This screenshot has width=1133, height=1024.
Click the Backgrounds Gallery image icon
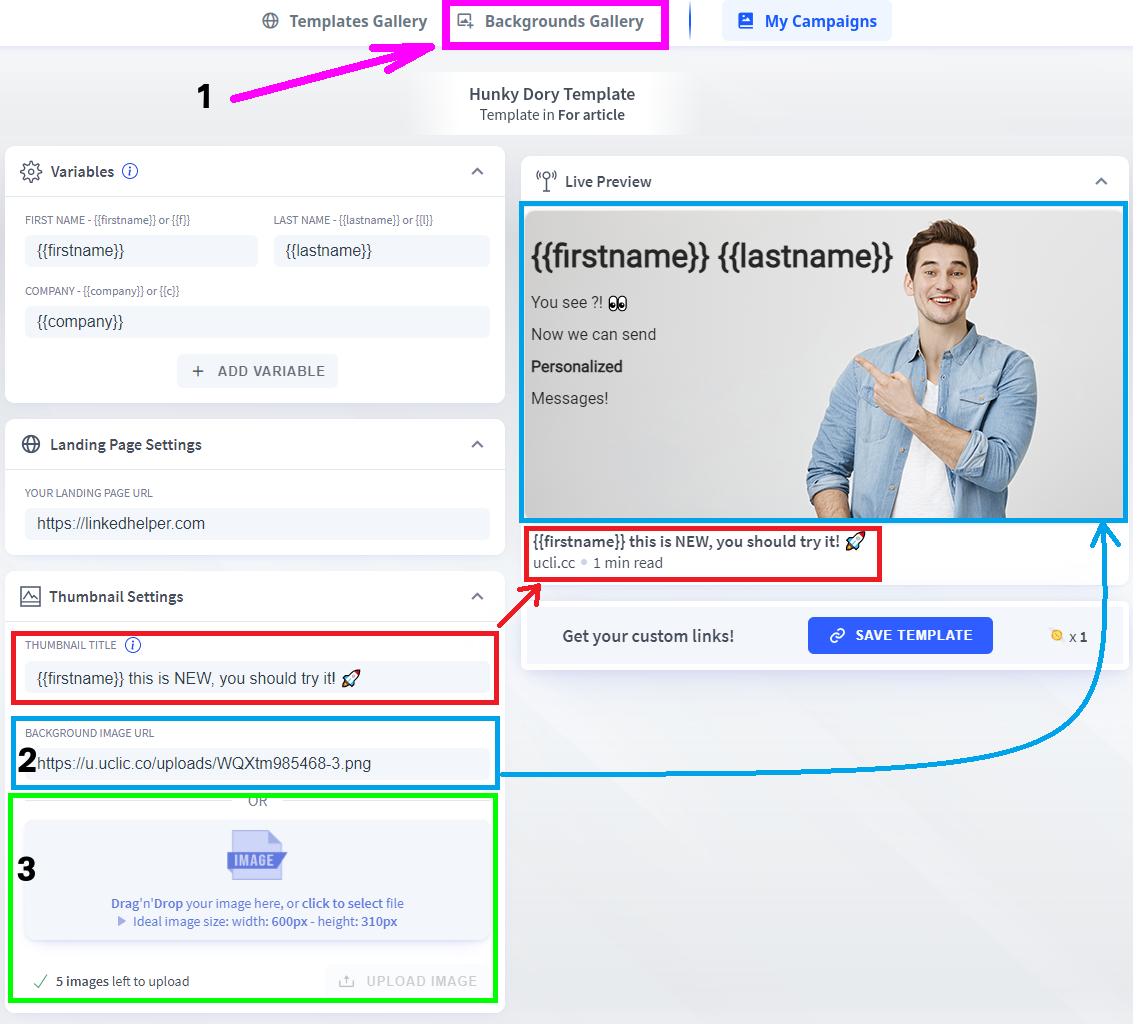pos(466,22)
